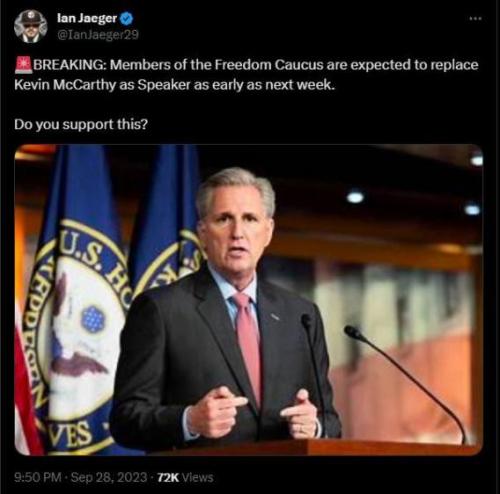
Task: Click the red siren emoji before BREAKING
Action: pos(23,65)
